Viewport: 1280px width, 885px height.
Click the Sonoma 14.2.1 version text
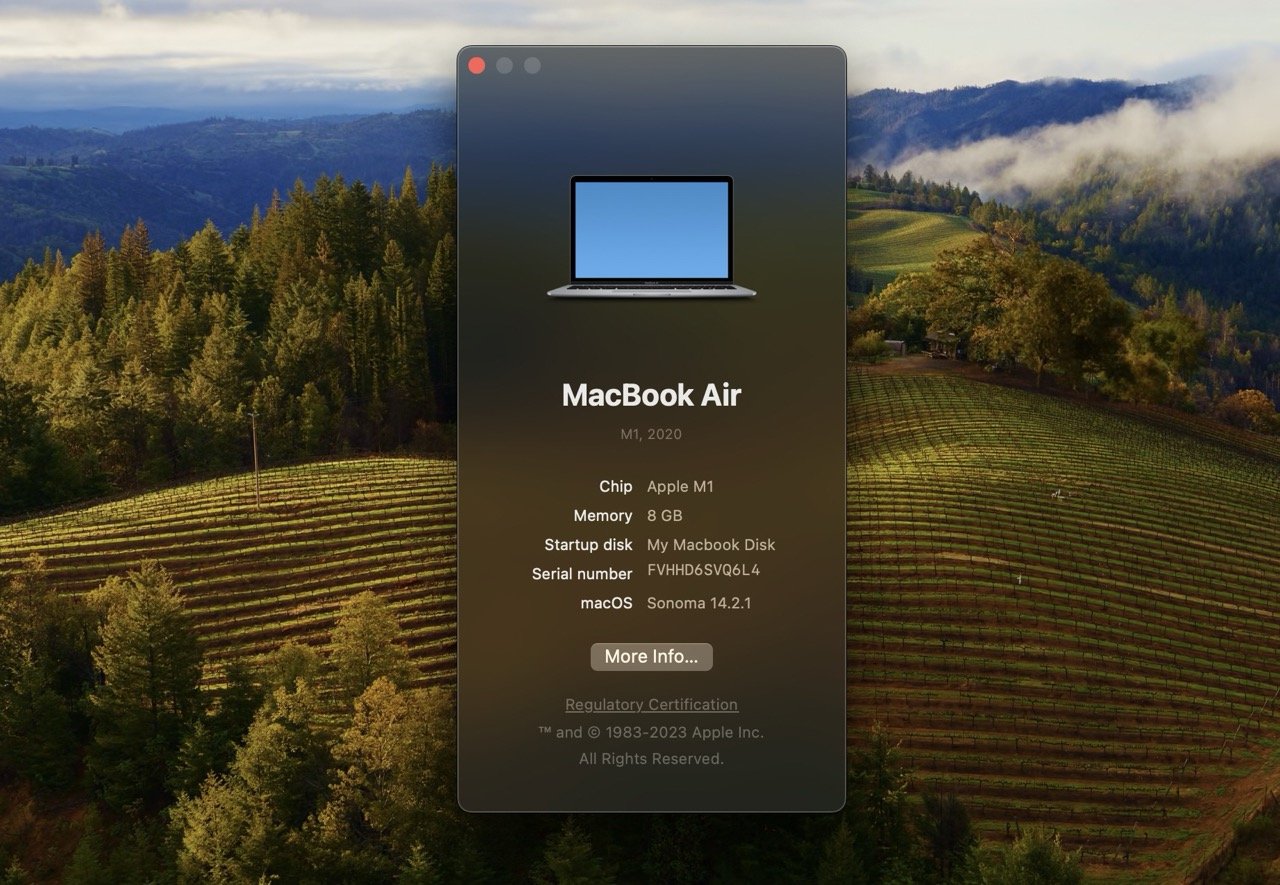click(699, 603)
